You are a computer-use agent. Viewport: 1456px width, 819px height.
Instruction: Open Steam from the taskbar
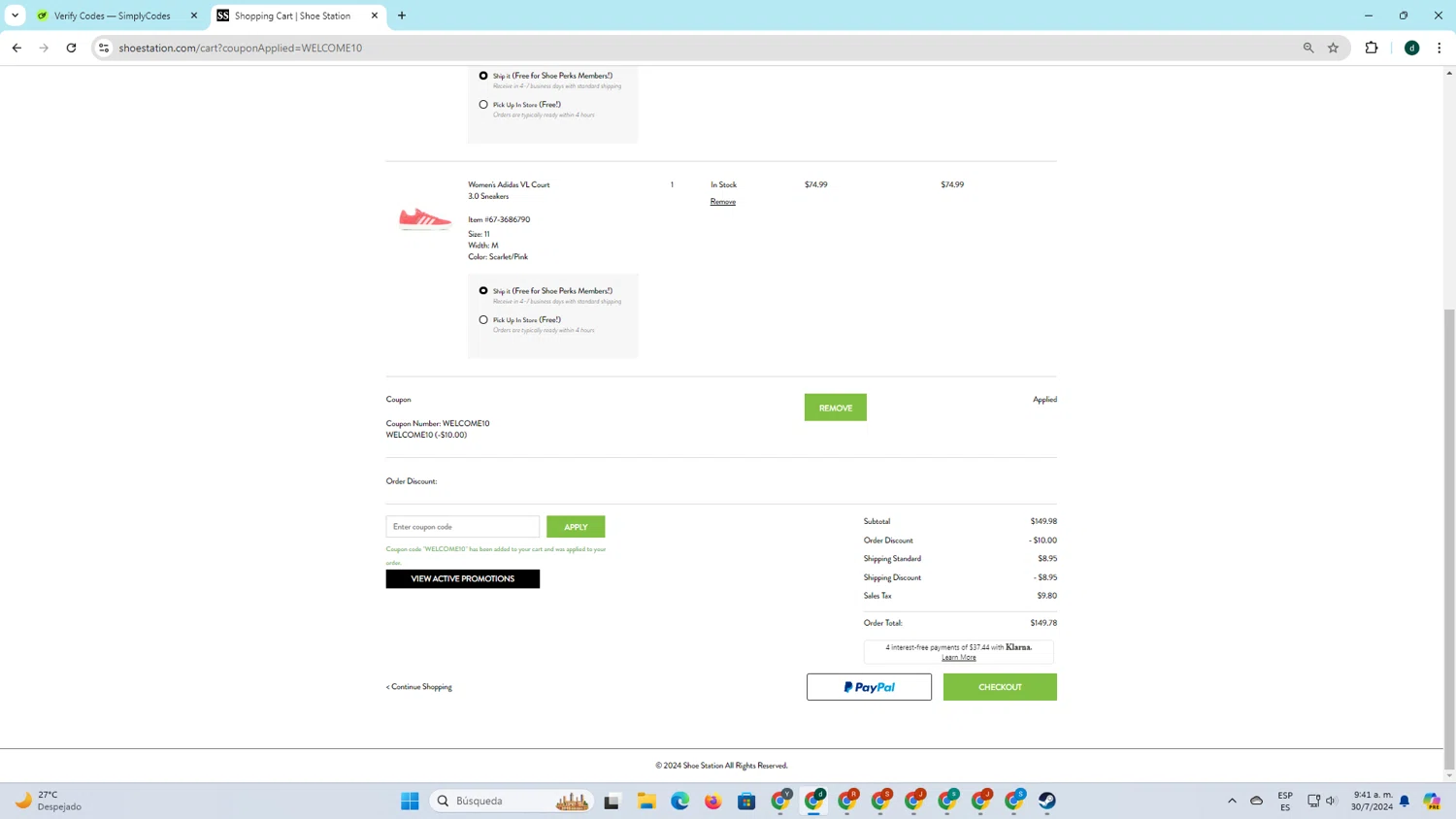(1047, 801)
